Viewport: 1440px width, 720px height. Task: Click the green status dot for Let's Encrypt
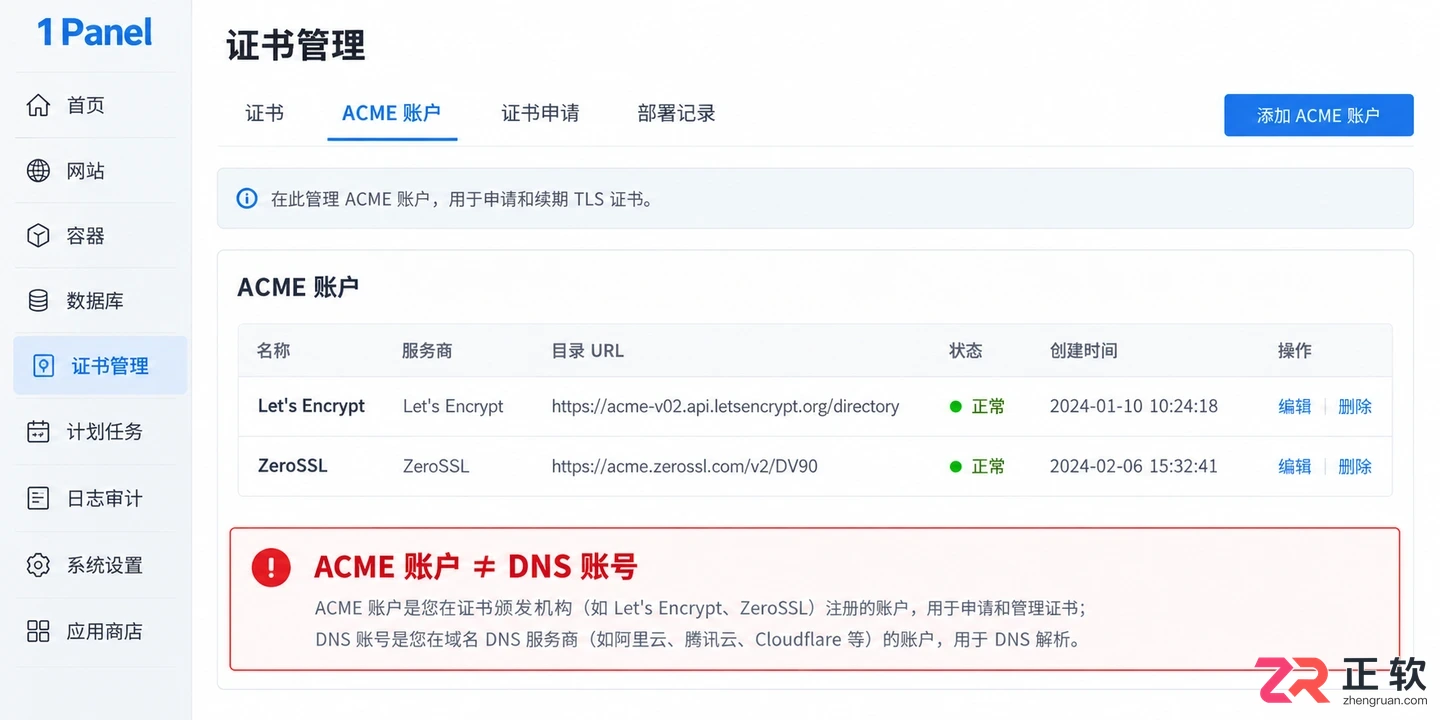click(955, 407)
